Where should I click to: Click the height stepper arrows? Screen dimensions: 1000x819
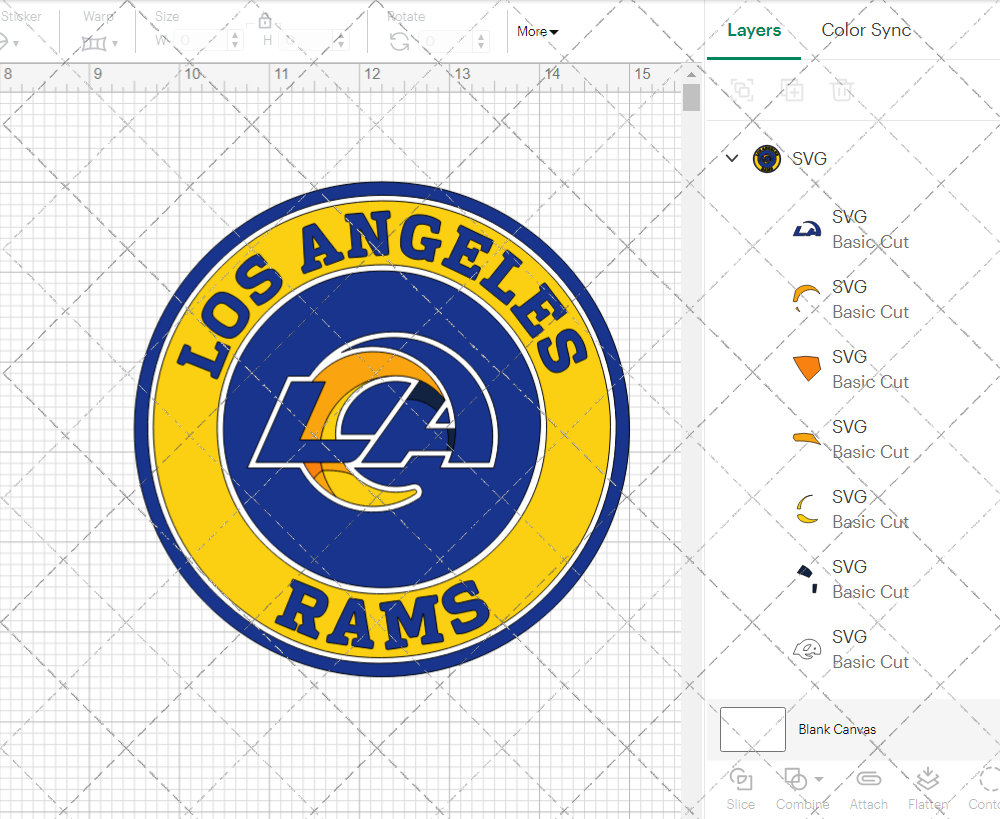coord(341,41)
